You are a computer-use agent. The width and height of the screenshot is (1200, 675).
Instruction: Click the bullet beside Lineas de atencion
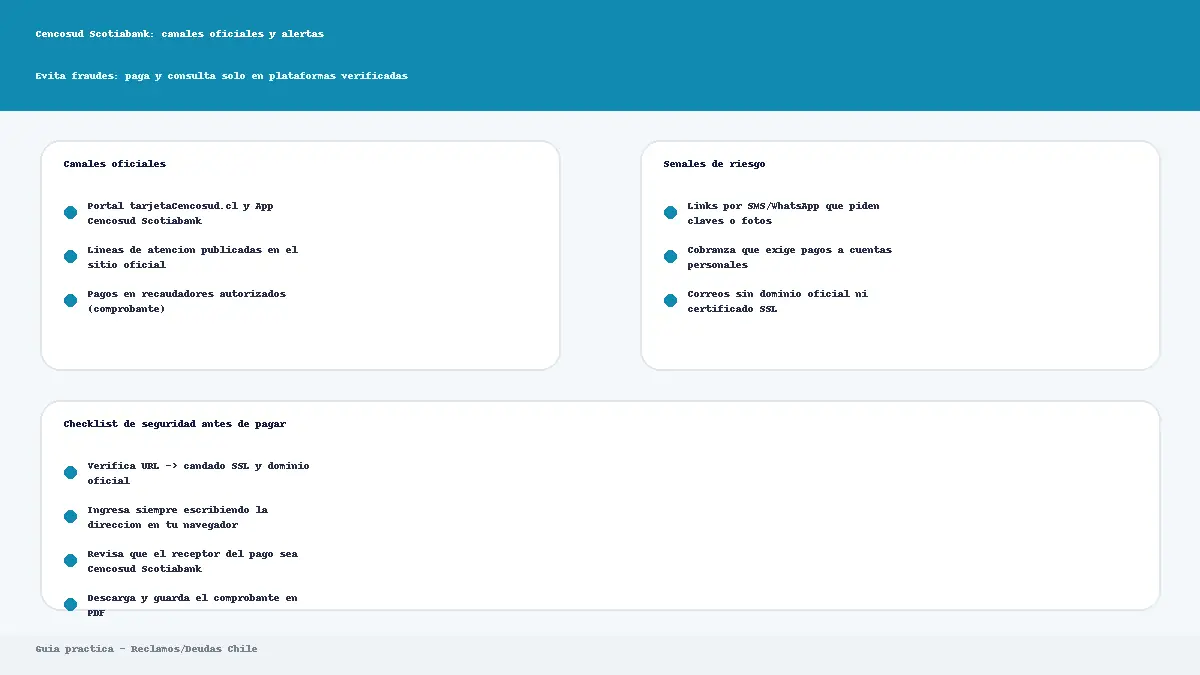[x=70, y=257]
